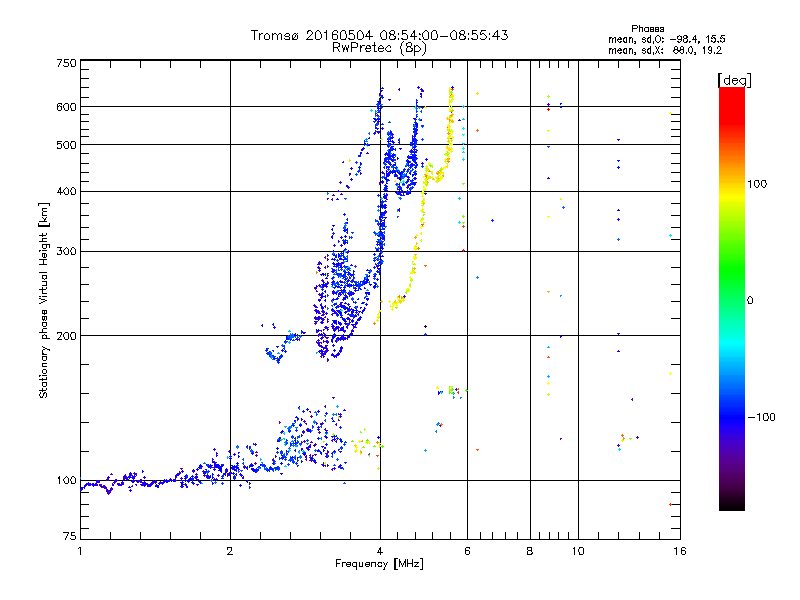Click the '10' frequency tick label

pos(578,551)
